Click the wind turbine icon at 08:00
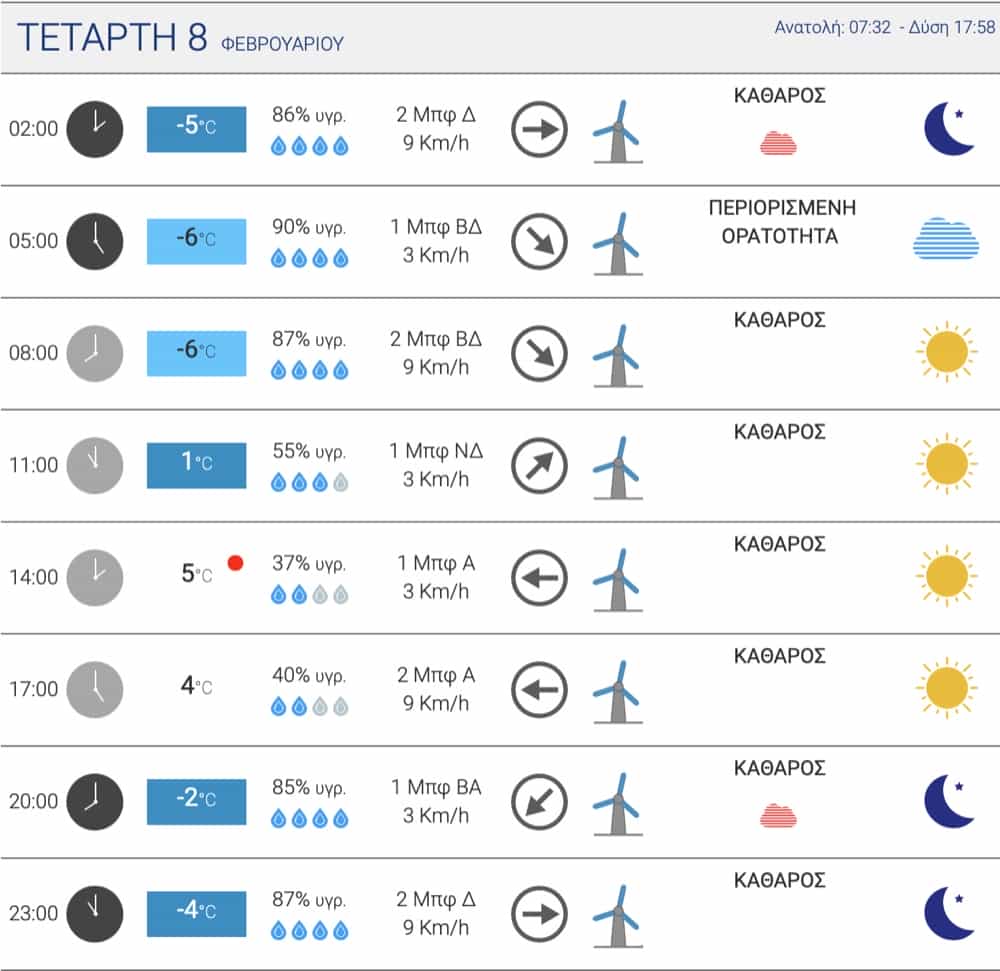The image size is (1000, 971). pyautogui.click(x=617, y=355)
